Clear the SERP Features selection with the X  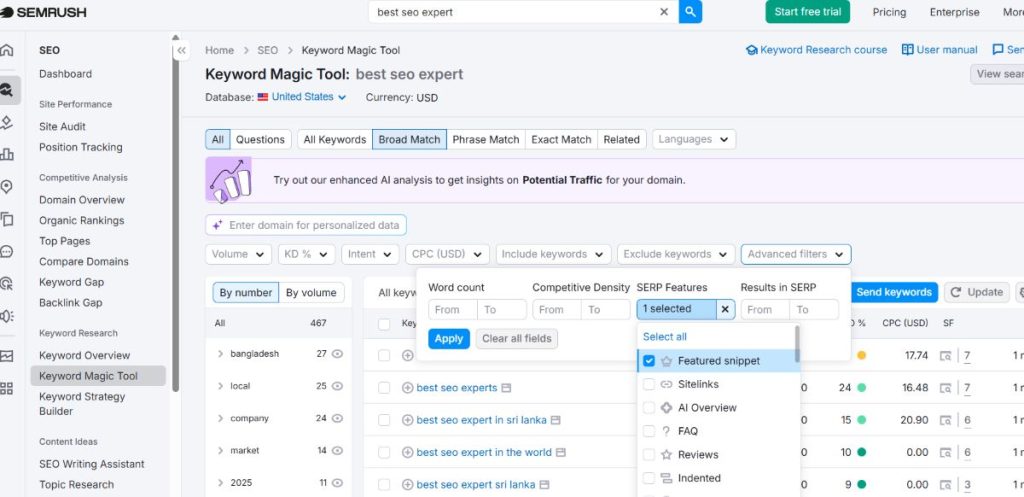point(725,310)
